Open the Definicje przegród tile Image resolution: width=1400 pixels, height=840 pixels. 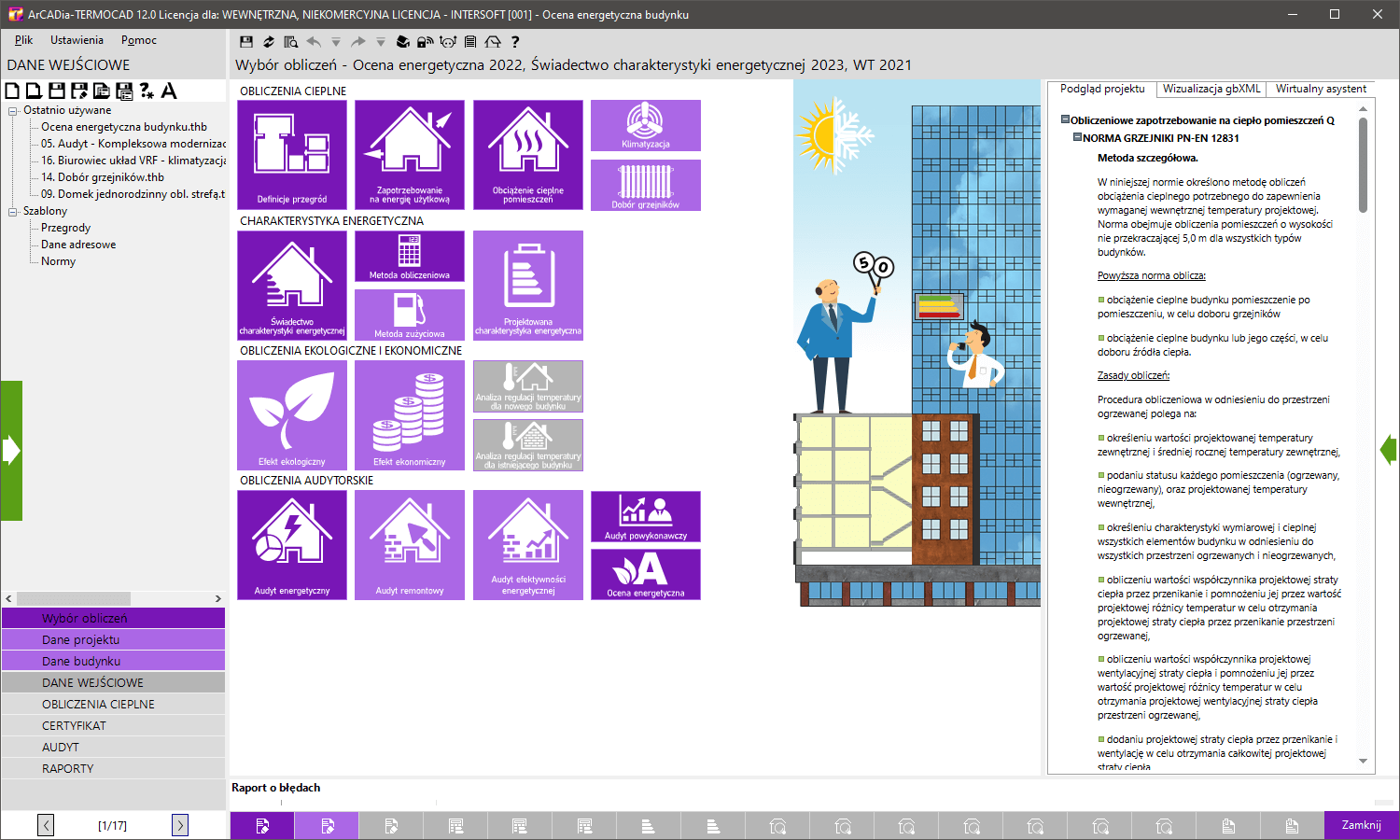[292, 154]
